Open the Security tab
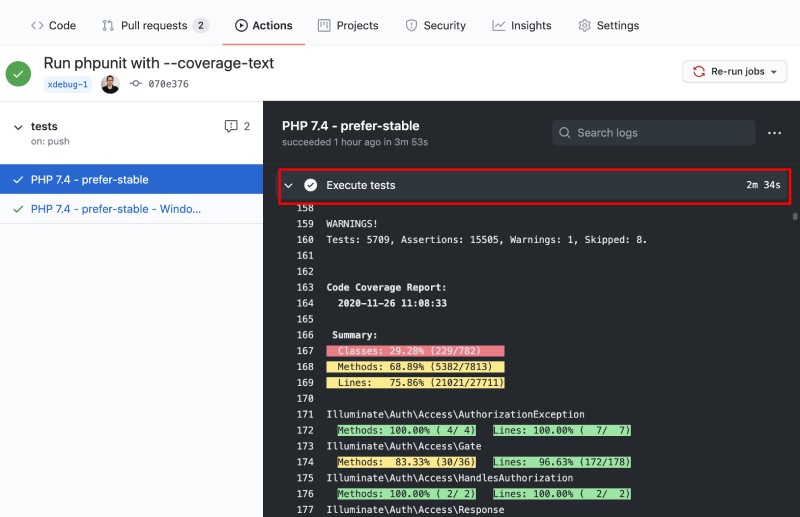 coord(436,26)
